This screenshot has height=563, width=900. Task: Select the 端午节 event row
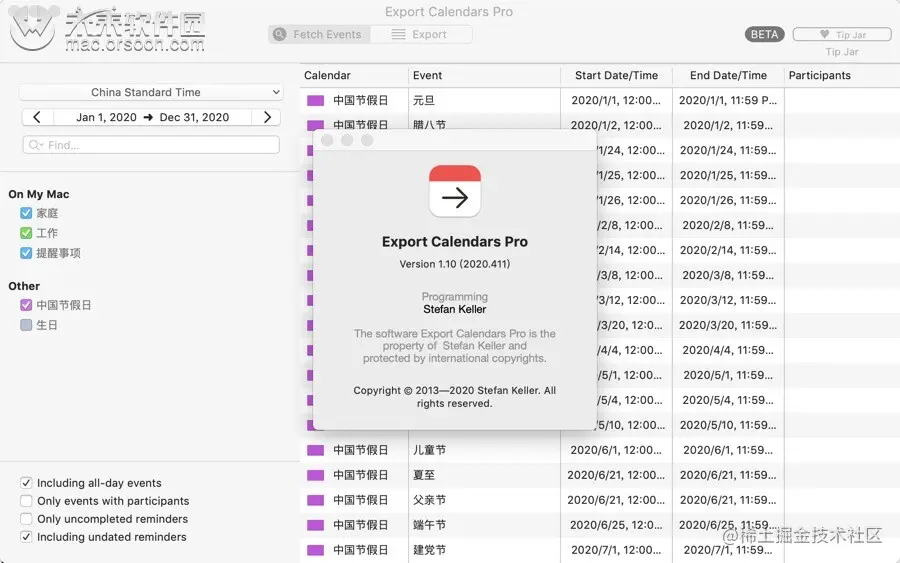(600, 525)
